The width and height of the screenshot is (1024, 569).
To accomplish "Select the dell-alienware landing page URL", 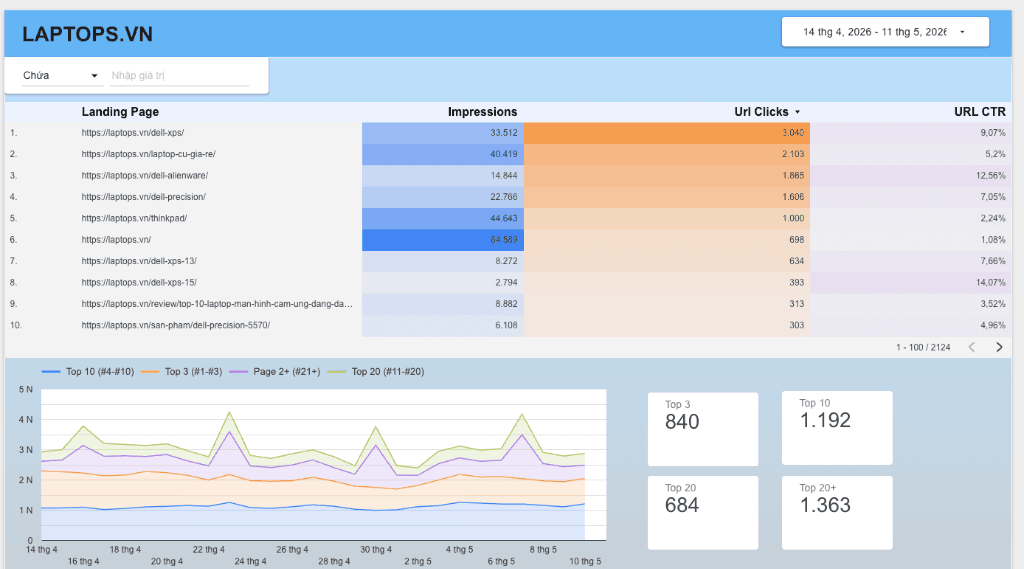I will [x=144, y=176].
